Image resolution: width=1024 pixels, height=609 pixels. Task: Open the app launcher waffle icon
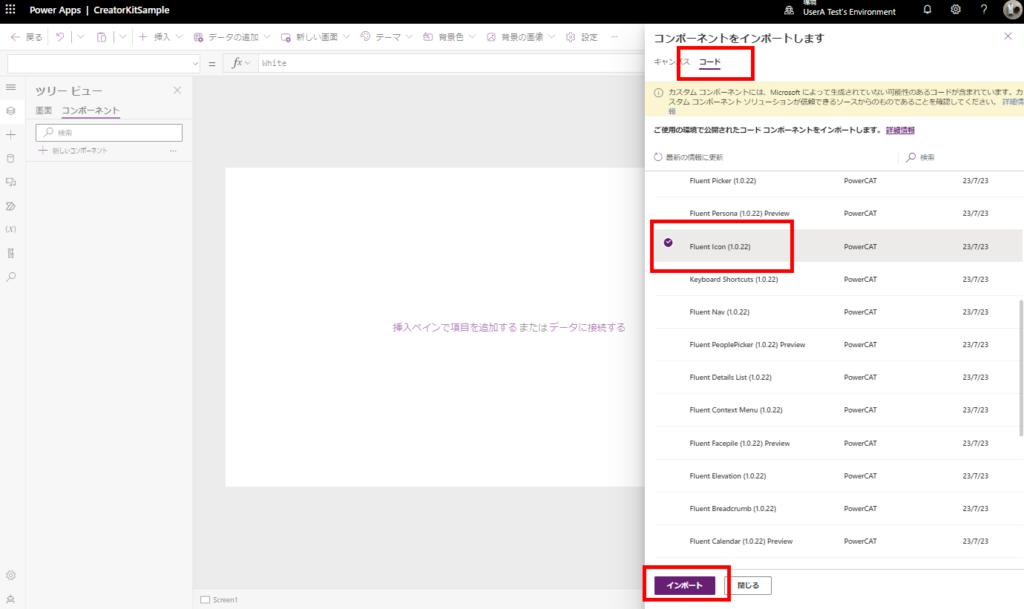10,10
